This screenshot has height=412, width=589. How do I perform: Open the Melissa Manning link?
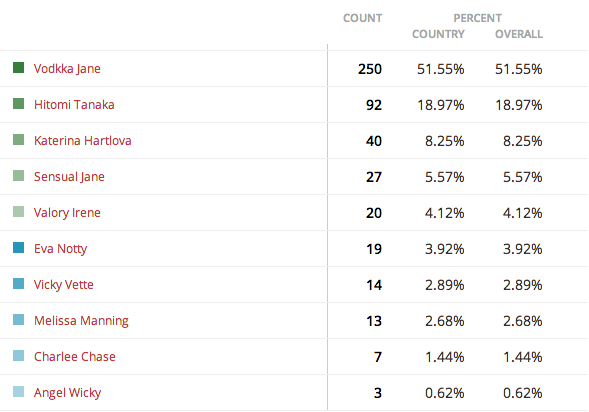81,321
